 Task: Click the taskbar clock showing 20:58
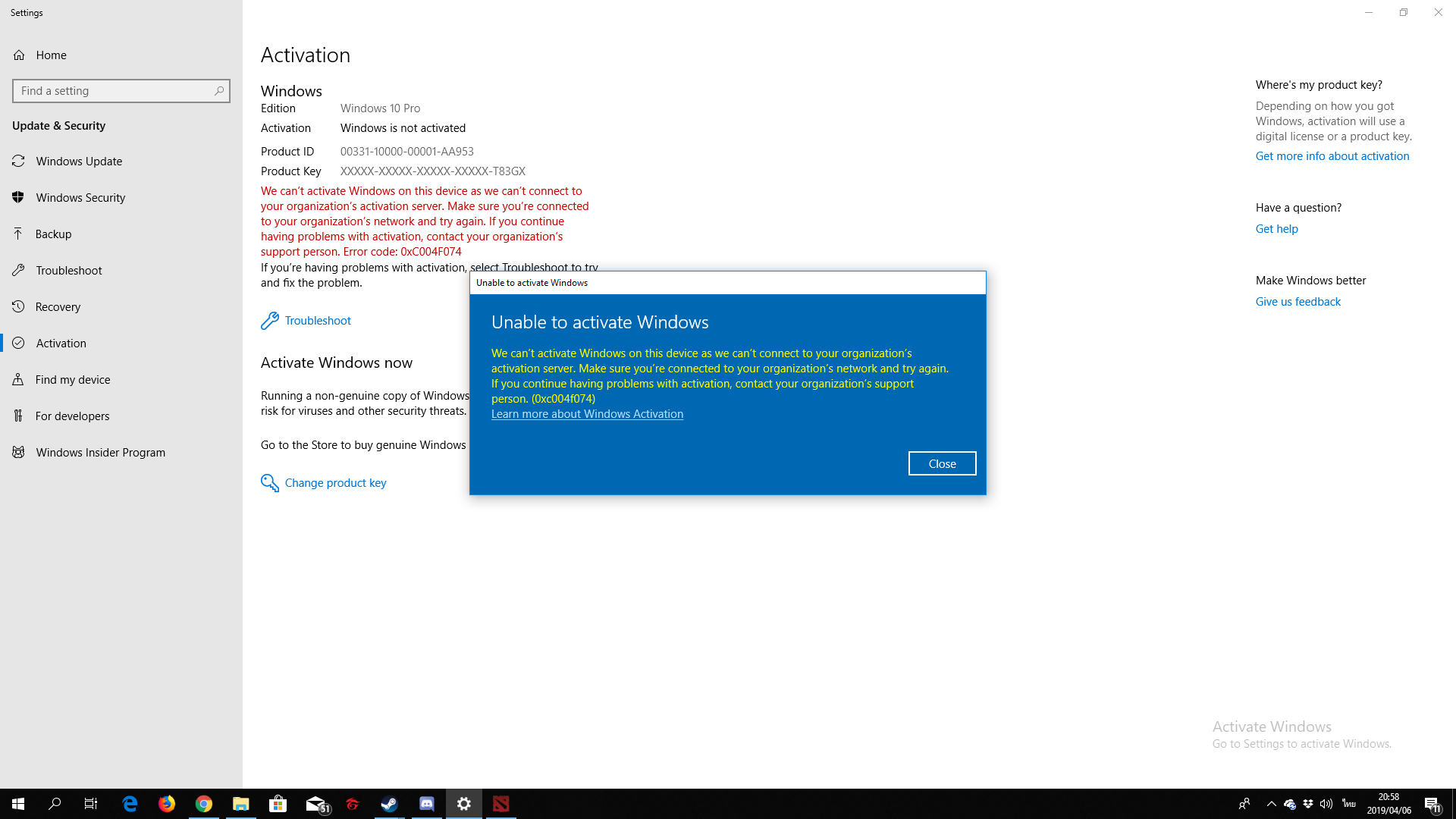pos(1389,804)
